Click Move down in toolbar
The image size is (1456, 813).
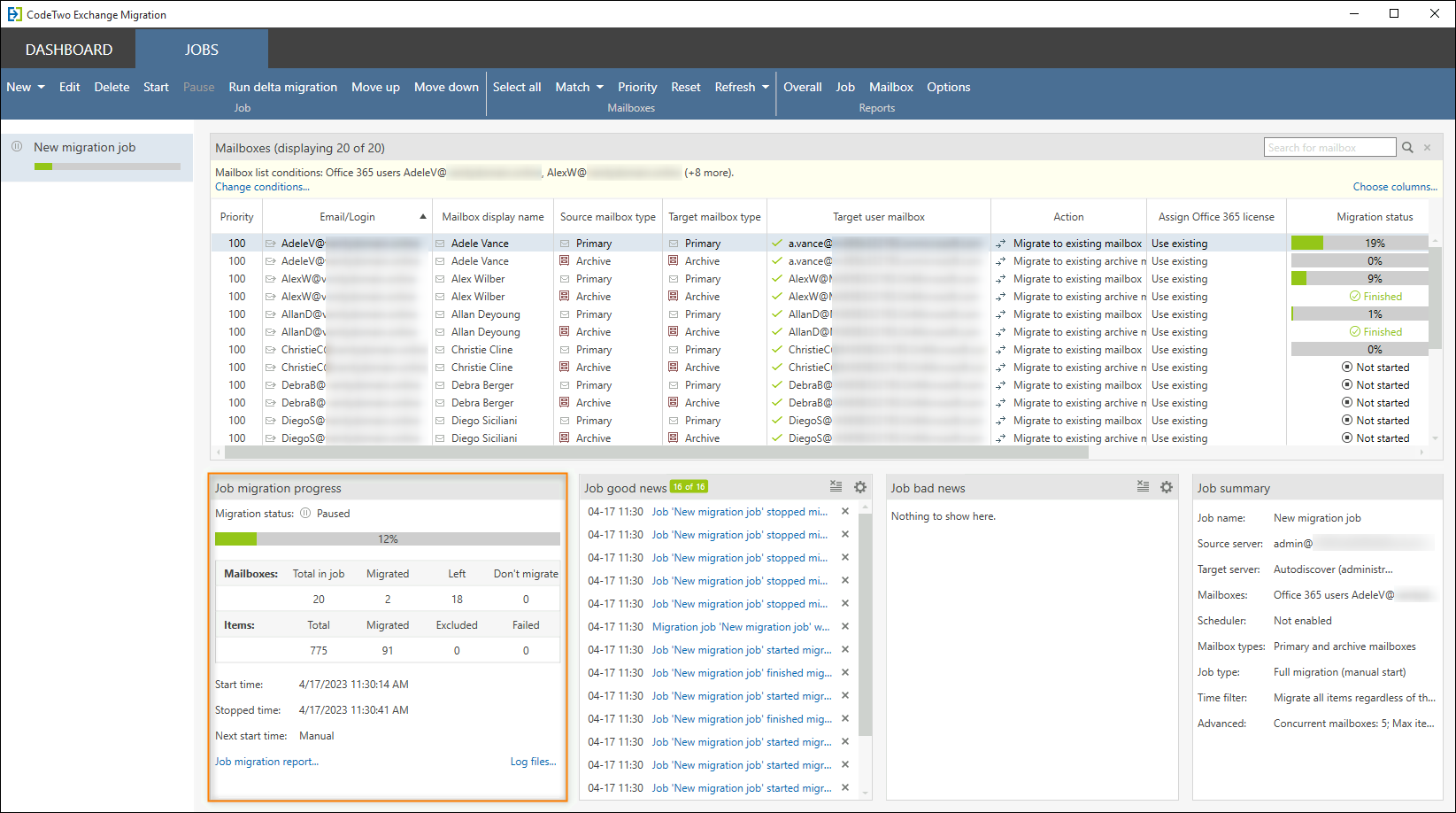point(446,87)
